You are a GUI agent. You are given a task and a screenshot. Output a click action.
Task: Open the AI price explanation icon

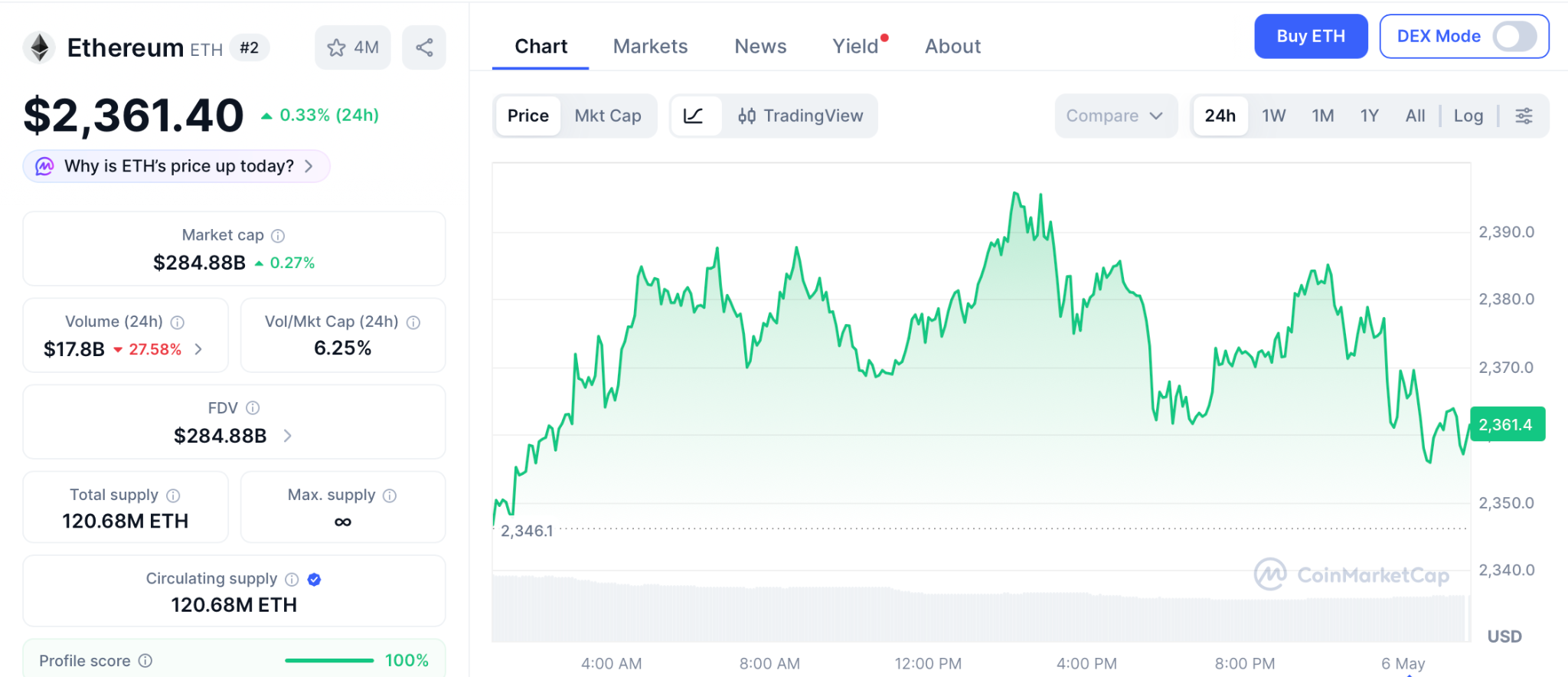coord(44,166)
